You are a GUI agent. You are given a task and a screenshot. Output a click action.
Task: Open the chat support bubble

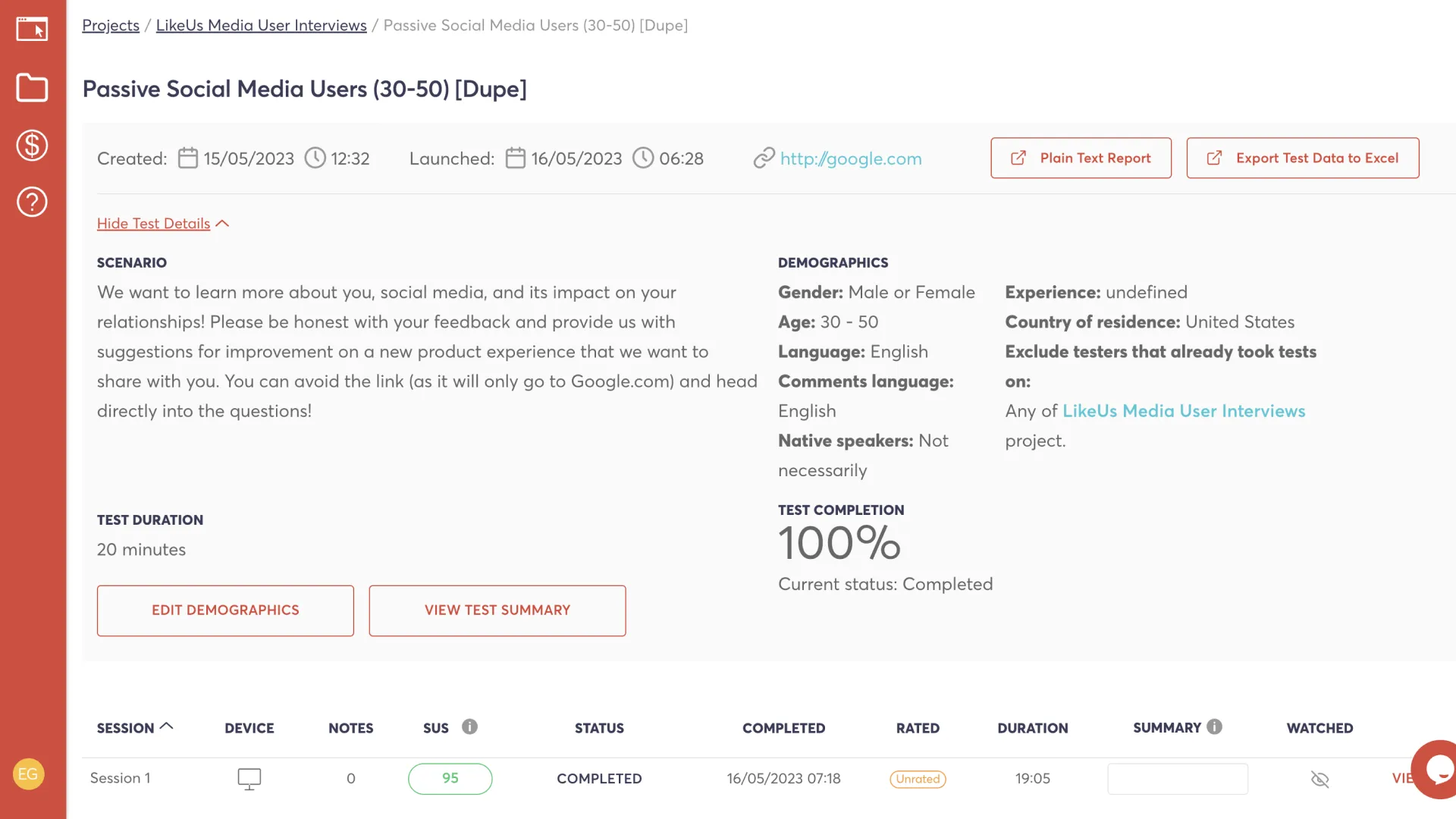point(1436,769)
